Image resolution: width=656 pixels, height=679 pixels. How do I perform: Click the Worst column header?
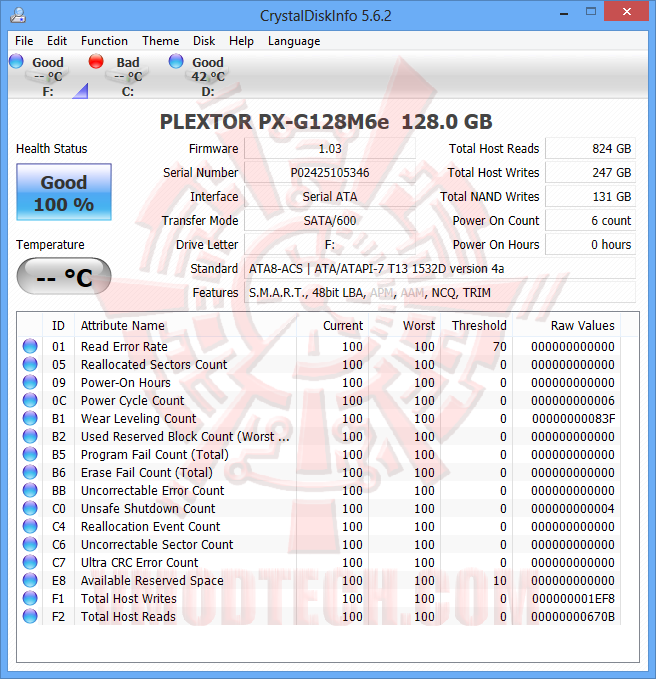click(x=404, y=326)
